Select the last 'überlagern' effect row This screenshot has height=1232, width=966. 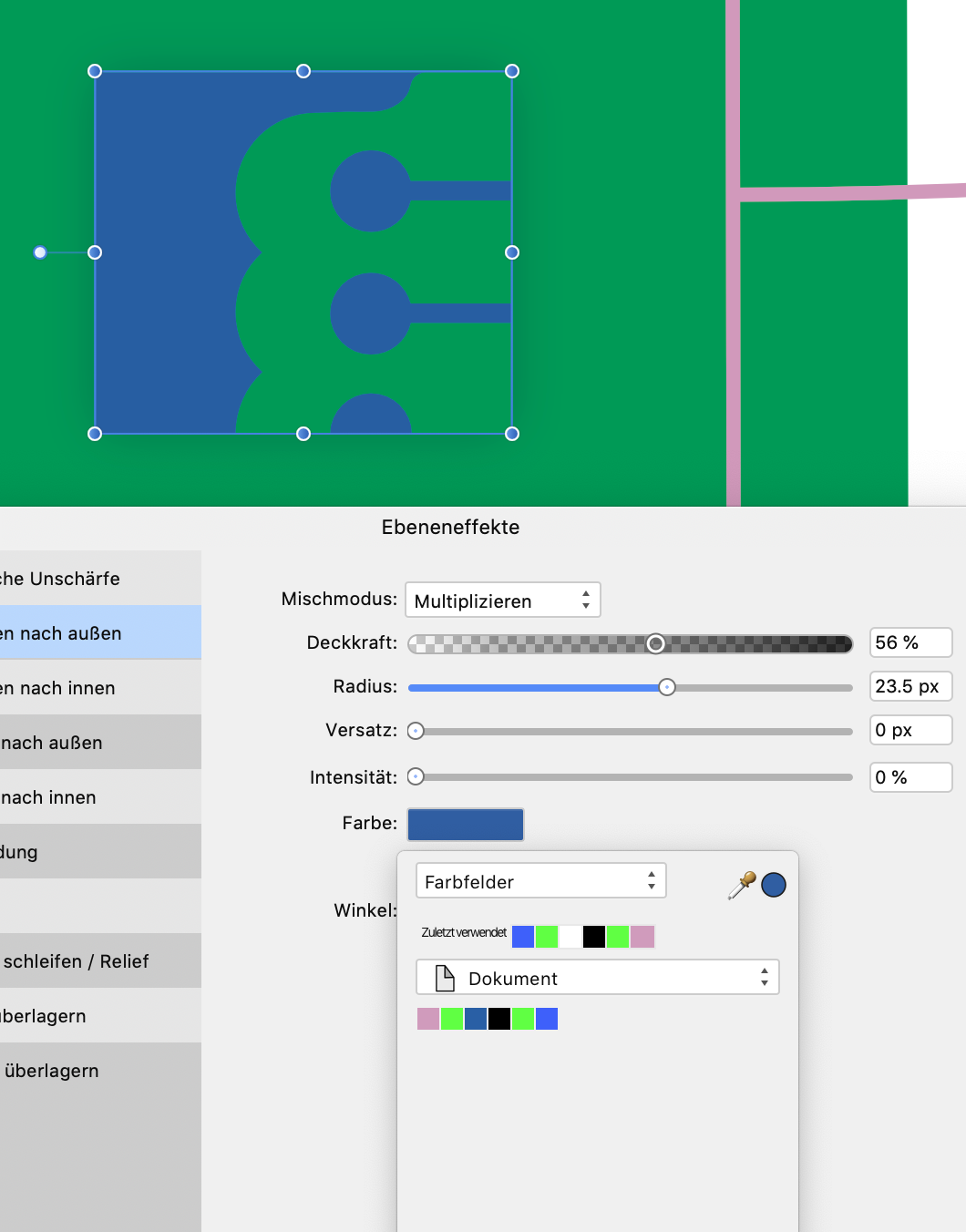pos(100,1070)
